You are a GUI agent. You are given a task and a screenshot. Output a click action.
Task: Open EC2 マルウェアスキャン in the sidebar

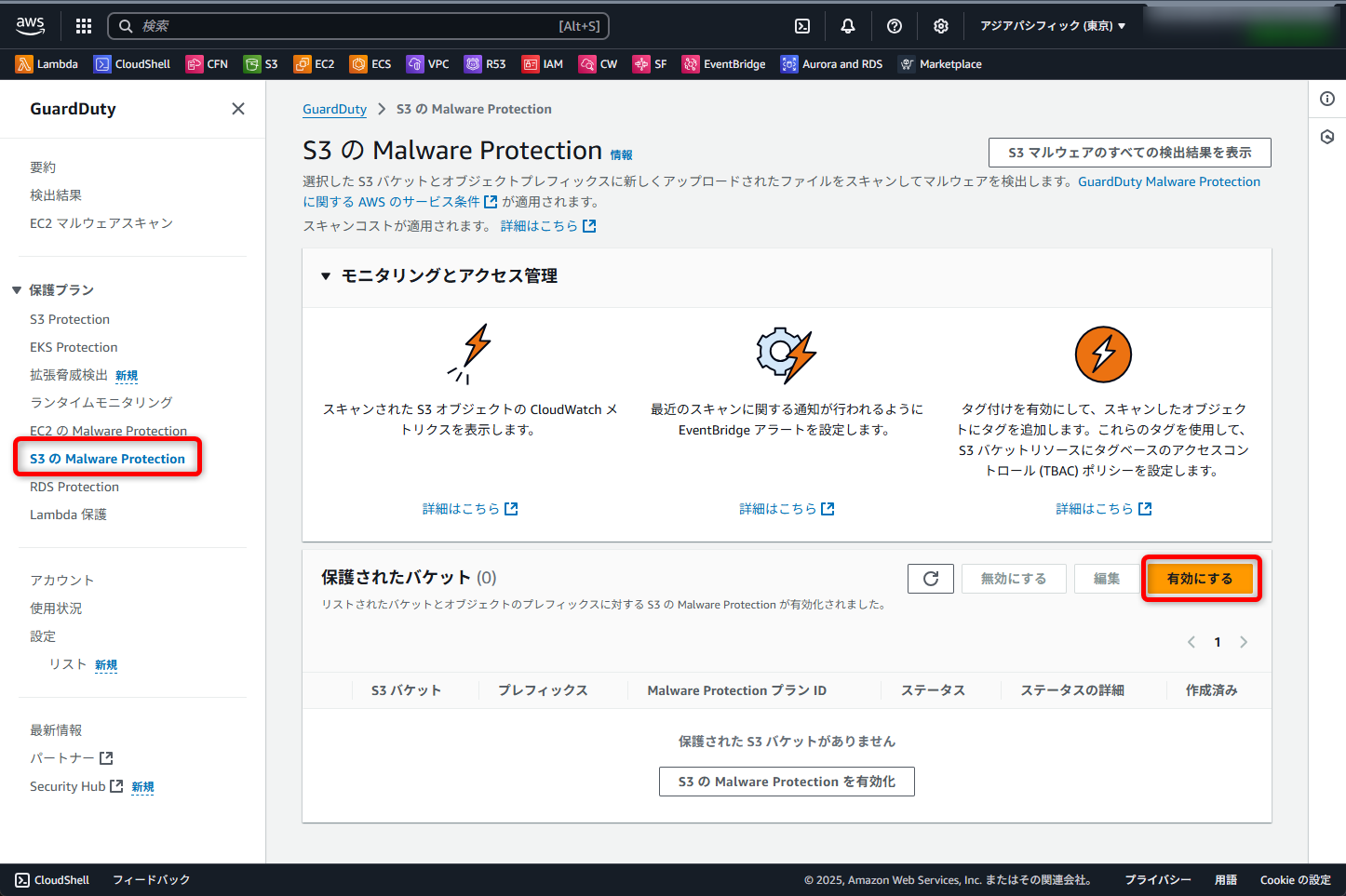point(101,223)
